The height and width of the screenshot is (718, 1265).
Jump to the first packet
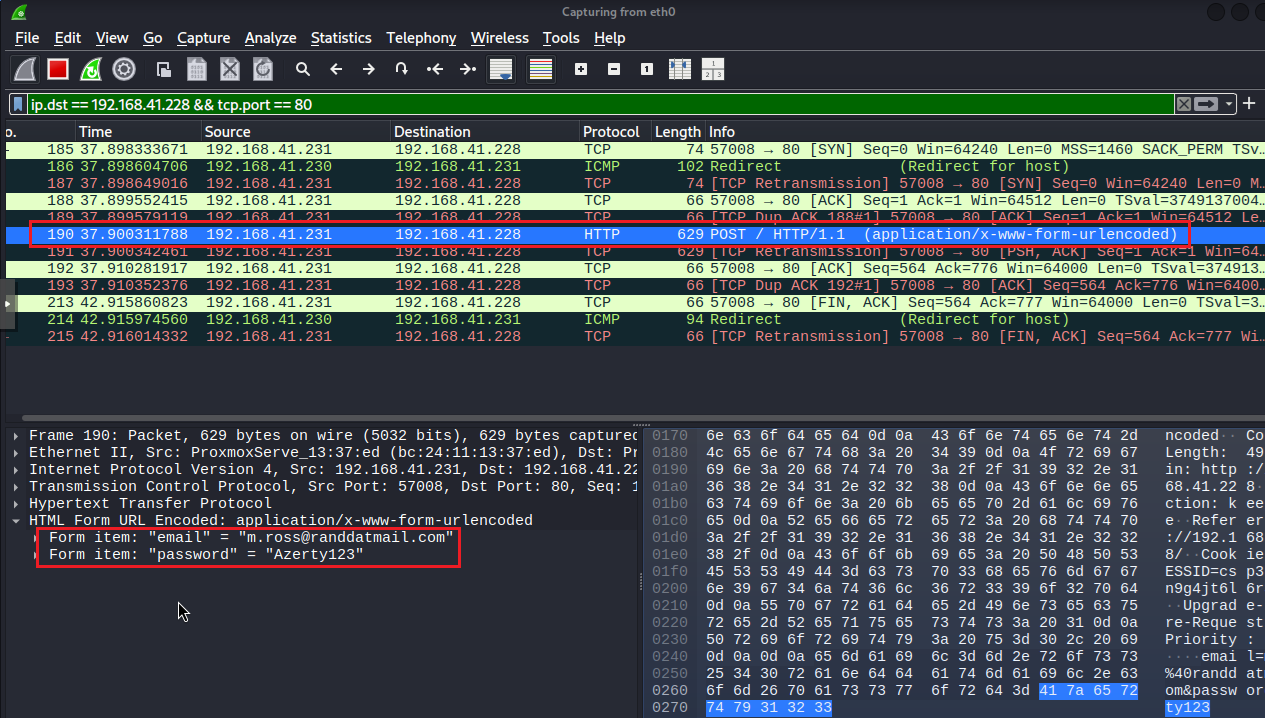434,69
